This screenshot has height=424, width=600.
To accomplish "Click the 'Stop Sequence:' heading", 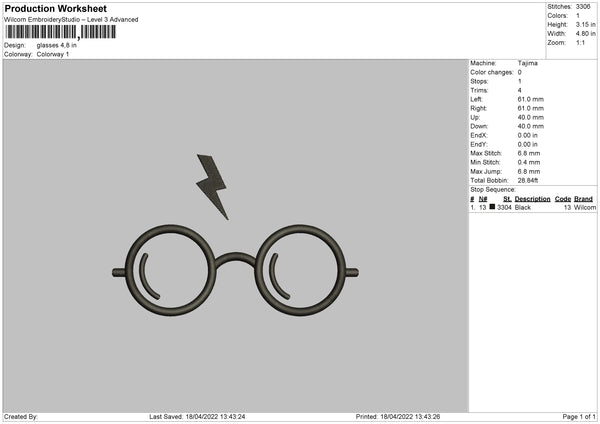I will click(x=493, y=190).
